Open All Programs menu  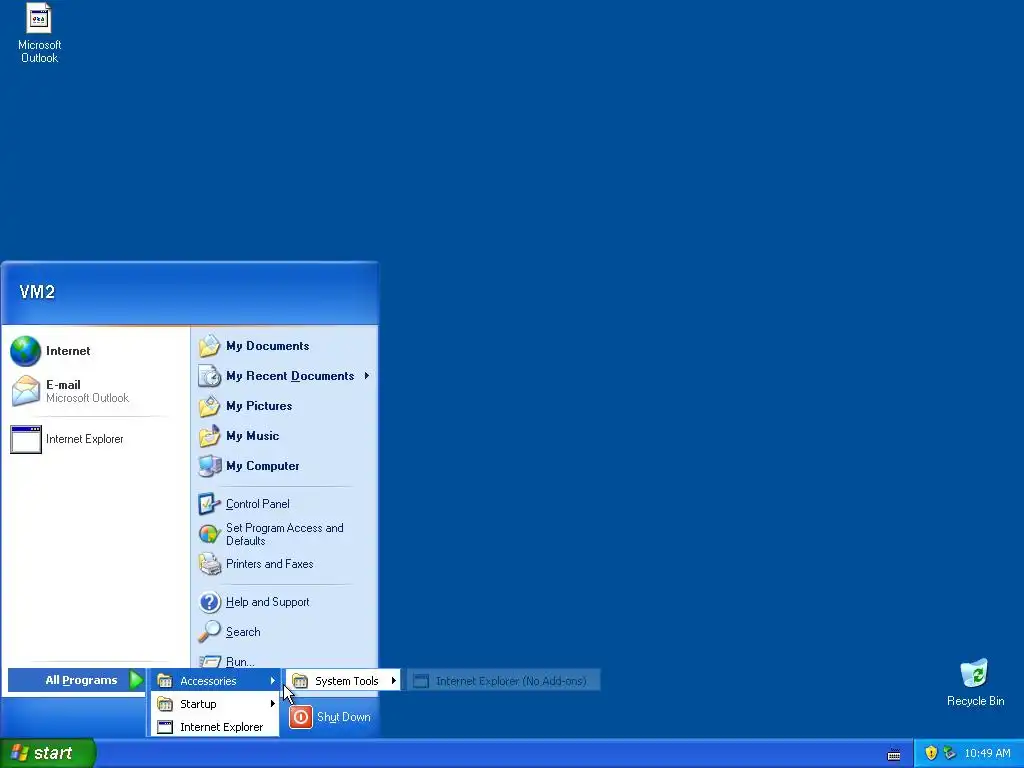pyautogui.click(x=76, y=680)
